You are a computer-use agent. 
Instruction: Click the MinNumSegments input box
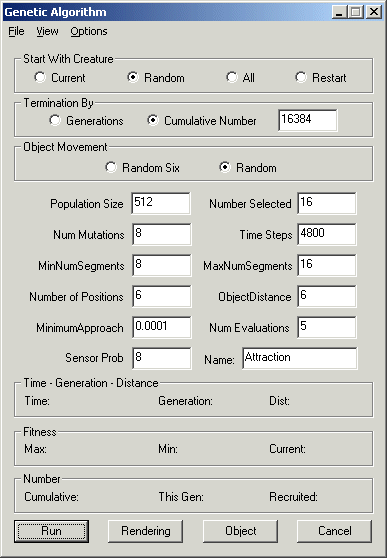pyautogui.click(x=162, y=265)
